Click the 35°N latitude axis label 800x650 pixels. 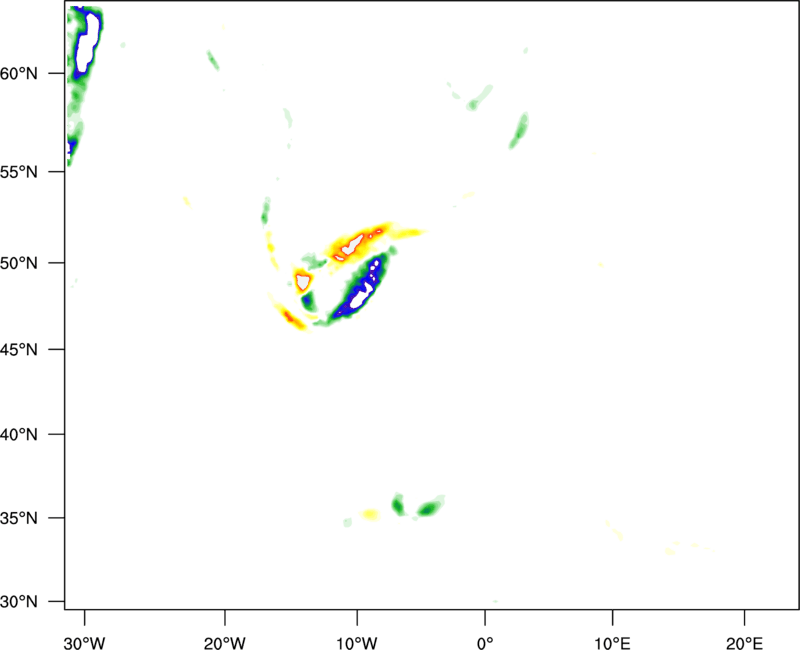coord(19,518)
